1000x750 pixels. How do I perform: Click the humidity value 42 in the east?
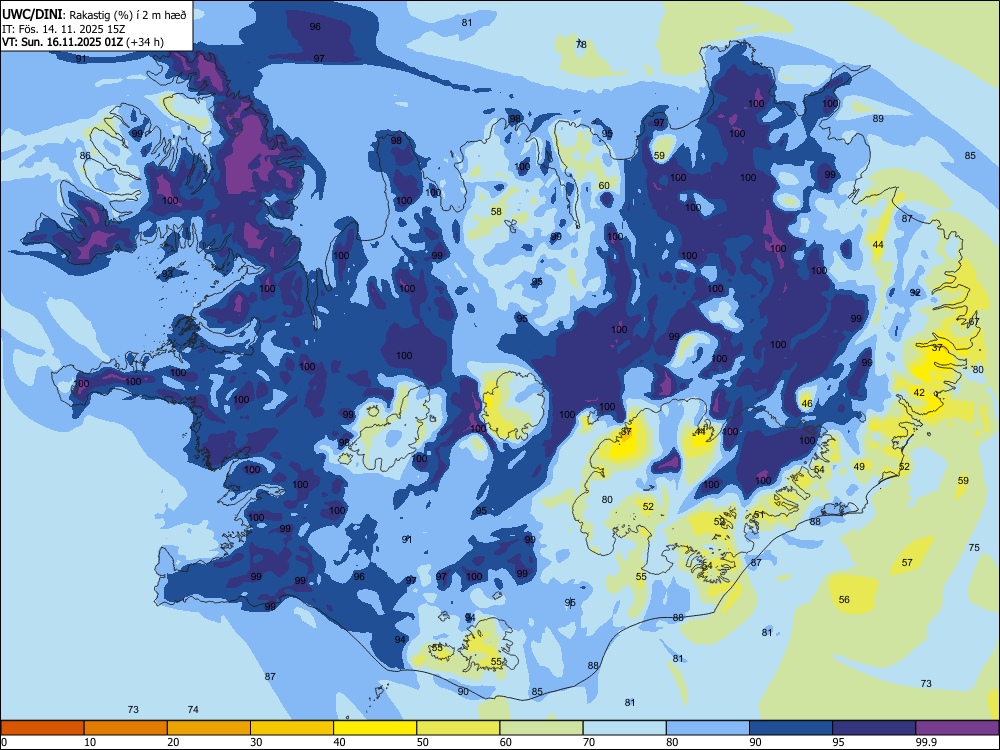click(918, 393)
